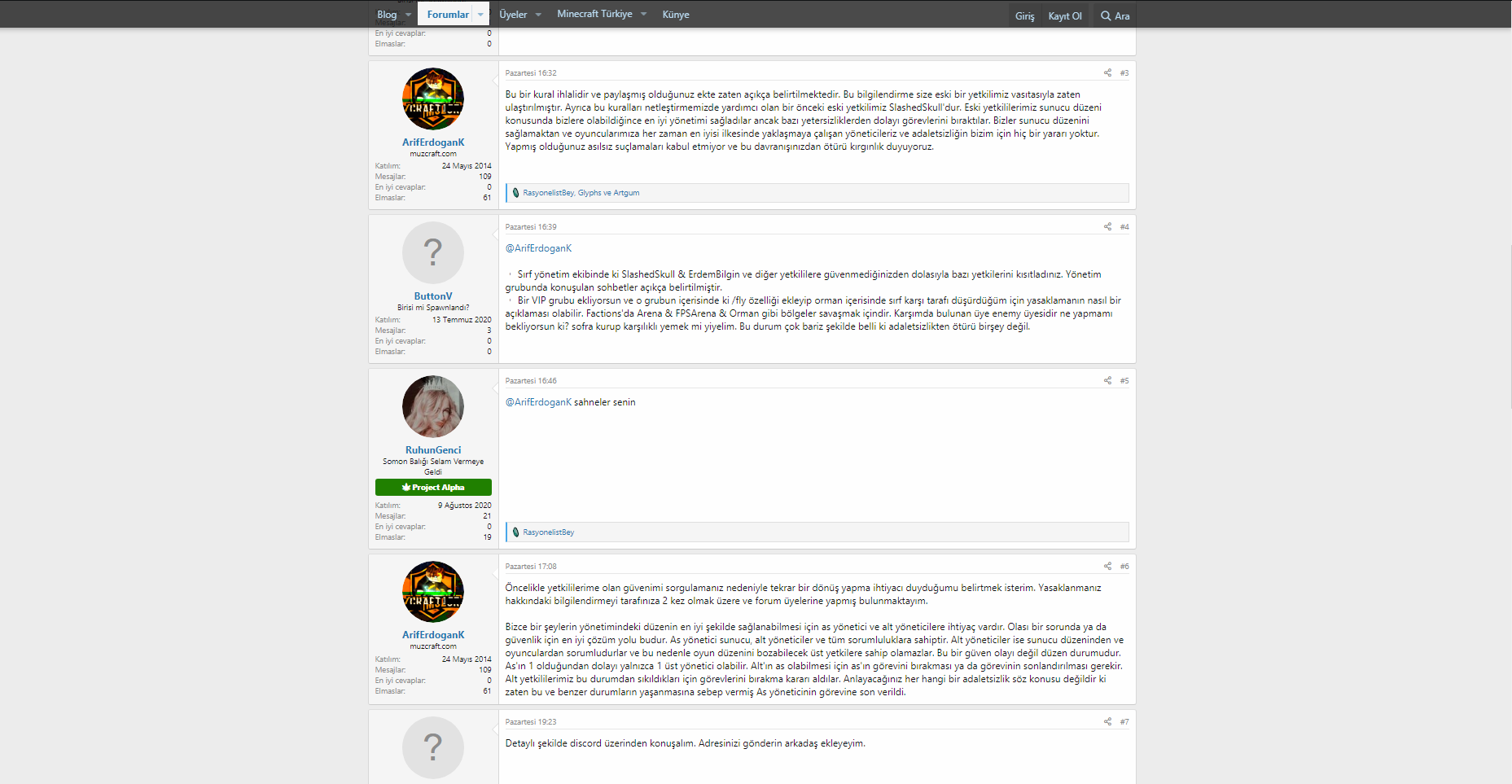Share post #5 via share icon
Screen dimensions: 1512x784
coord(1107,380)
